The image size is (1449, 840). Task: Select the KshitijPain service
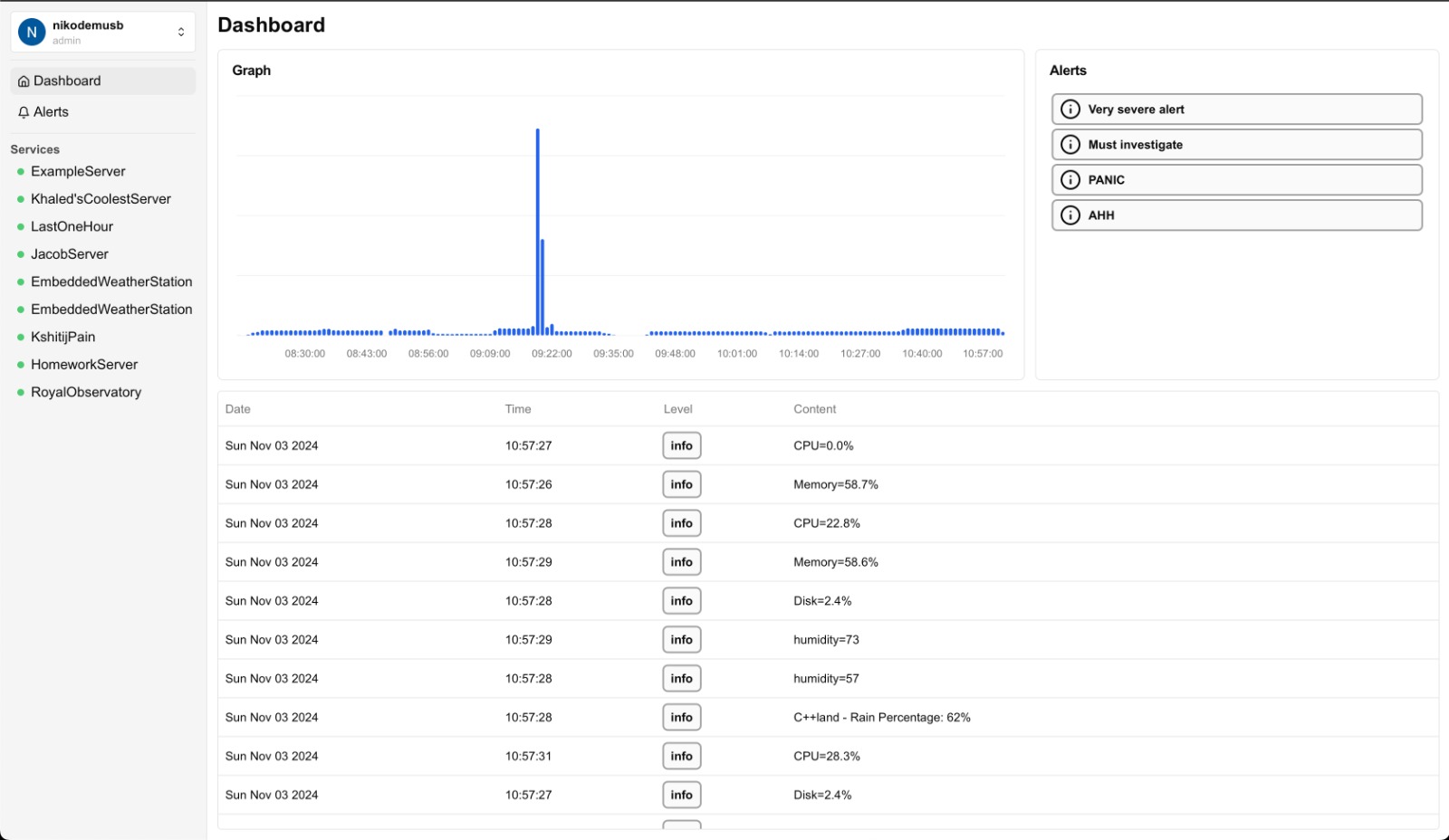click(x=62, y=337)
